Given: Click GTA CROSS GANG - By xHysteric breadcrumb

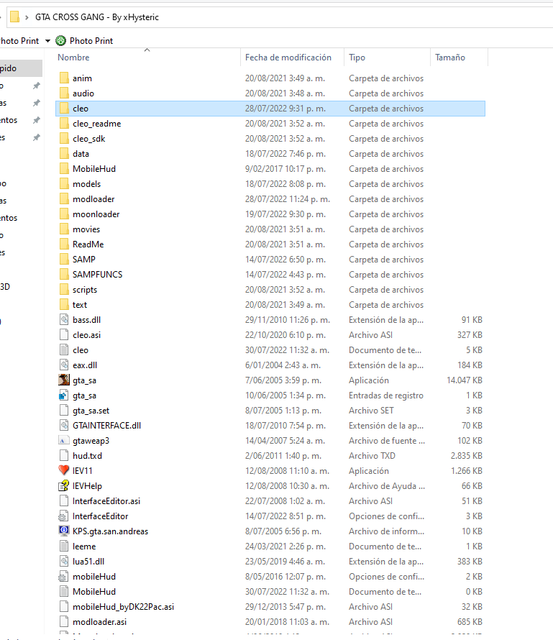Looking at the screenshot, I should point(97,17).
